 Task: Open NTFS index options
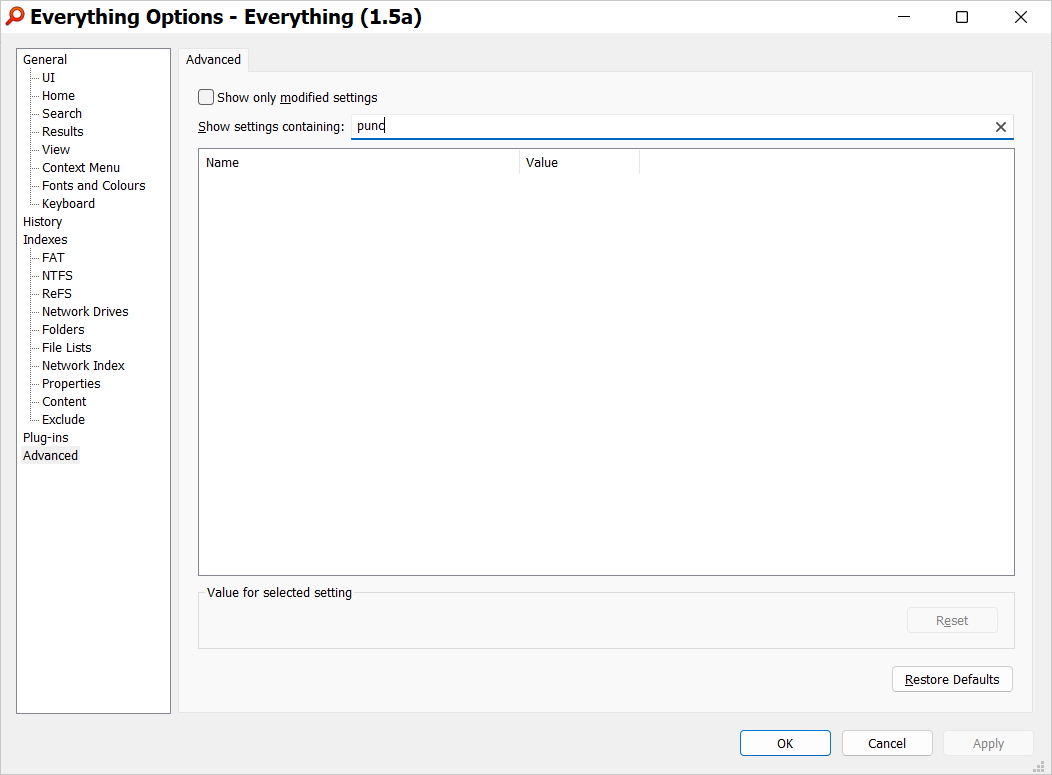tap(57, 276)
